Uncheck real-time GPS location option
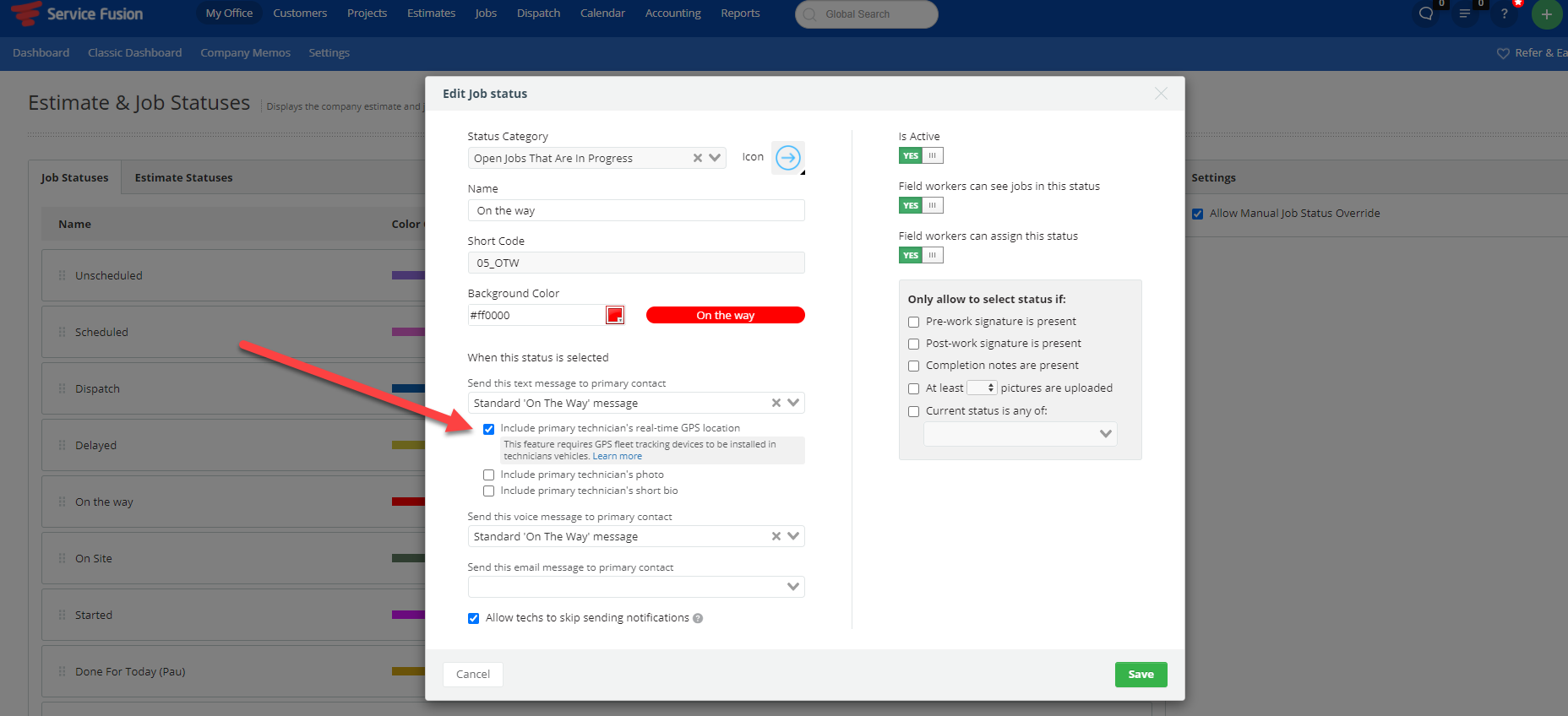1568x716 pixels. [x=488, y=429]
